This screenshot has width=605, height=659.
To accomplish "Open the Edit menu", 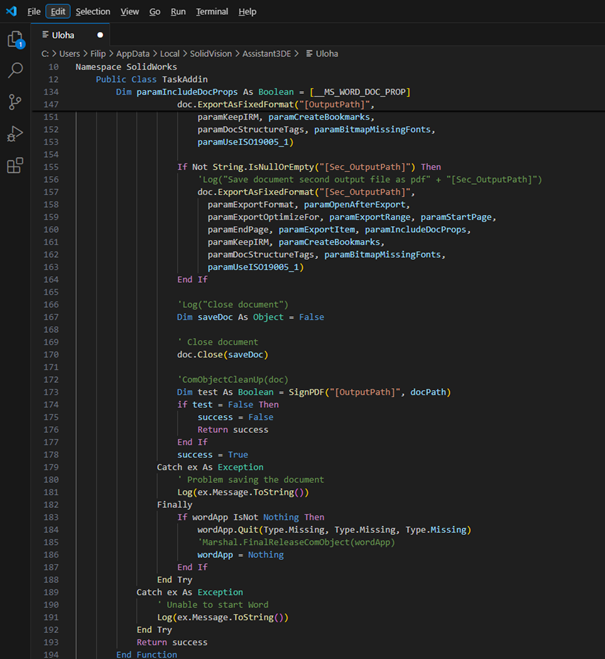I will click(58, 12).
